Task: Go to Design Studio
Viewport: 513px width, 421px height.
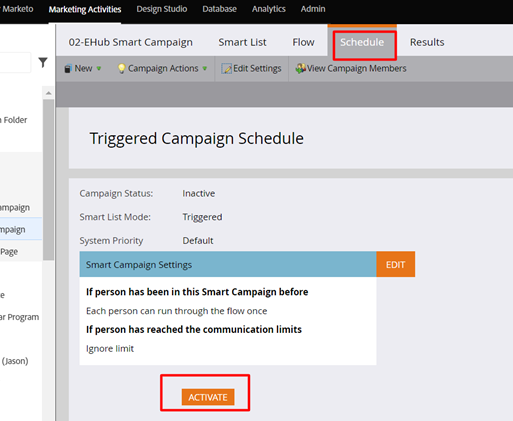Action: 162,9
